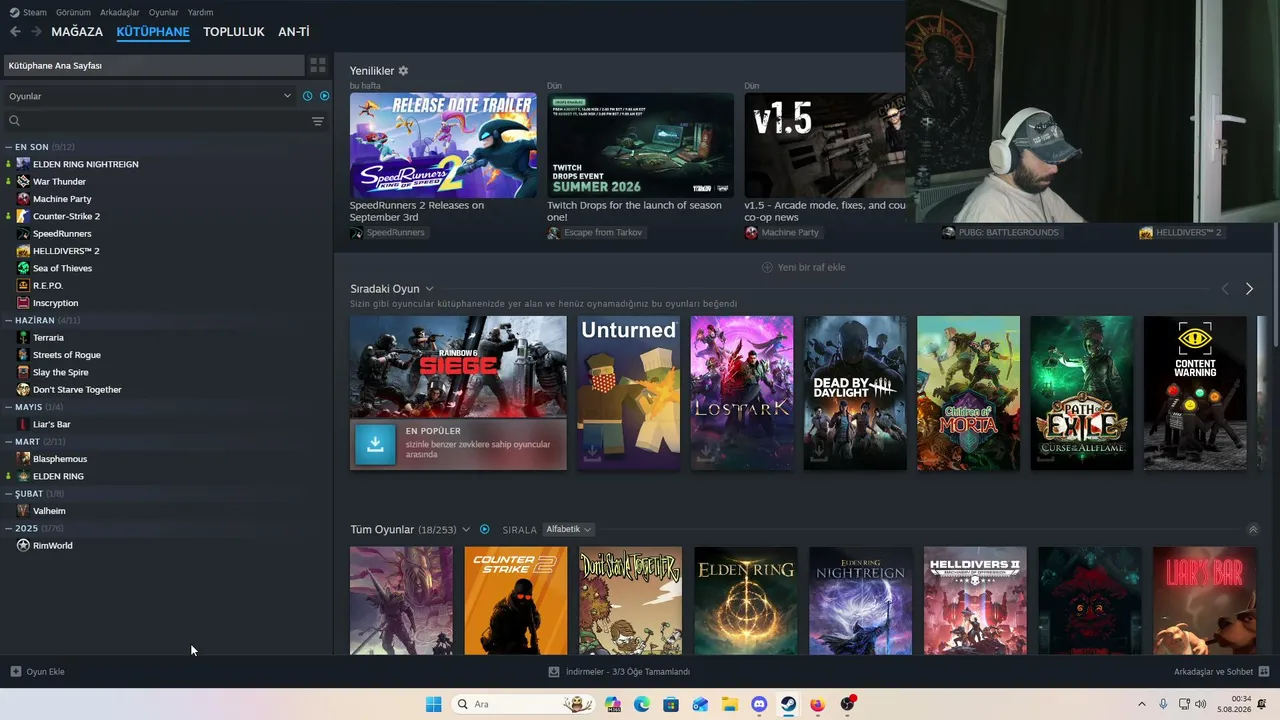1280x720 pixels.
Task: Open the Görünüm menu
Action: pos(73,12)
